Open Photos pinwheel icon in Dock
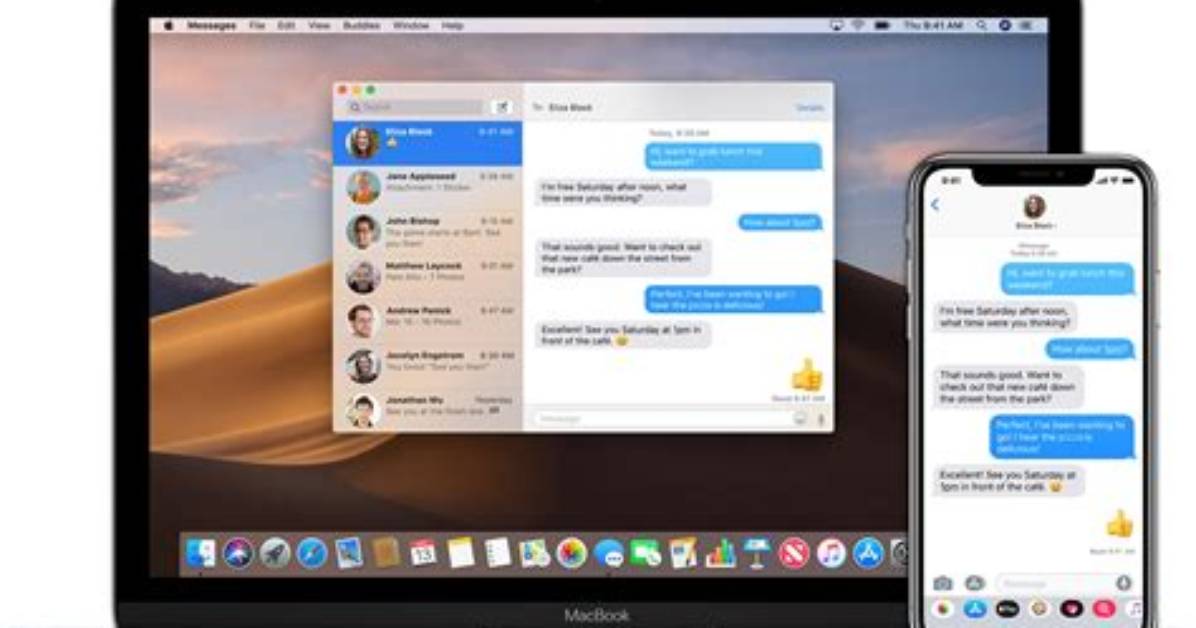 [571, 553]
